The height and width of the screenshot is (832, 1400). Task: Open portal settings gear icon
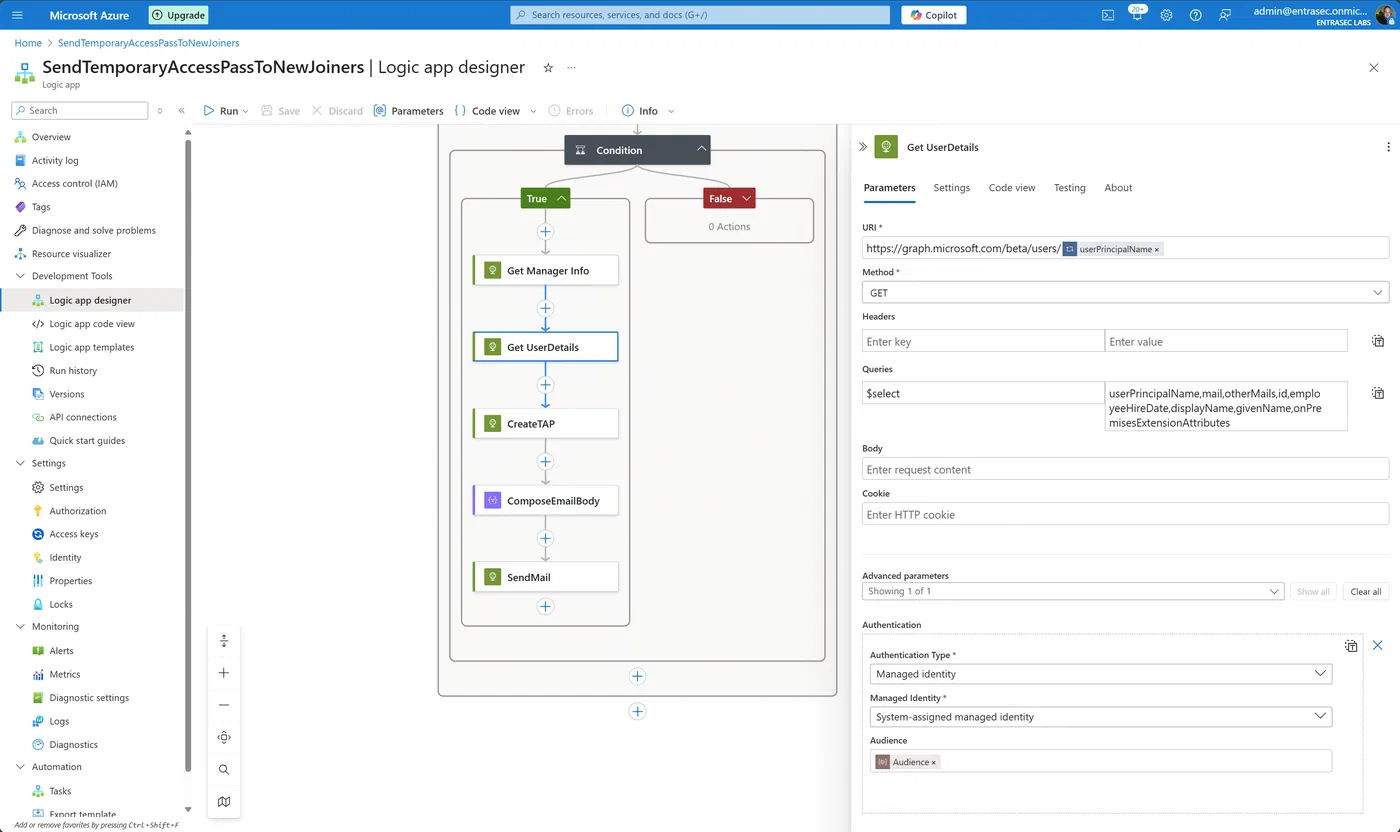[1166, 15]
